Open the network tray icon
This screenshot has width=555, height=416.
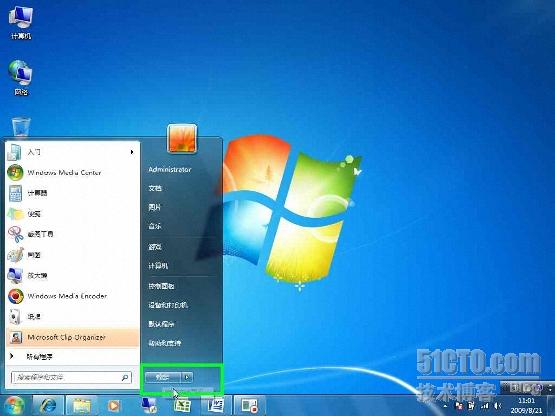[x=485, y=406]
